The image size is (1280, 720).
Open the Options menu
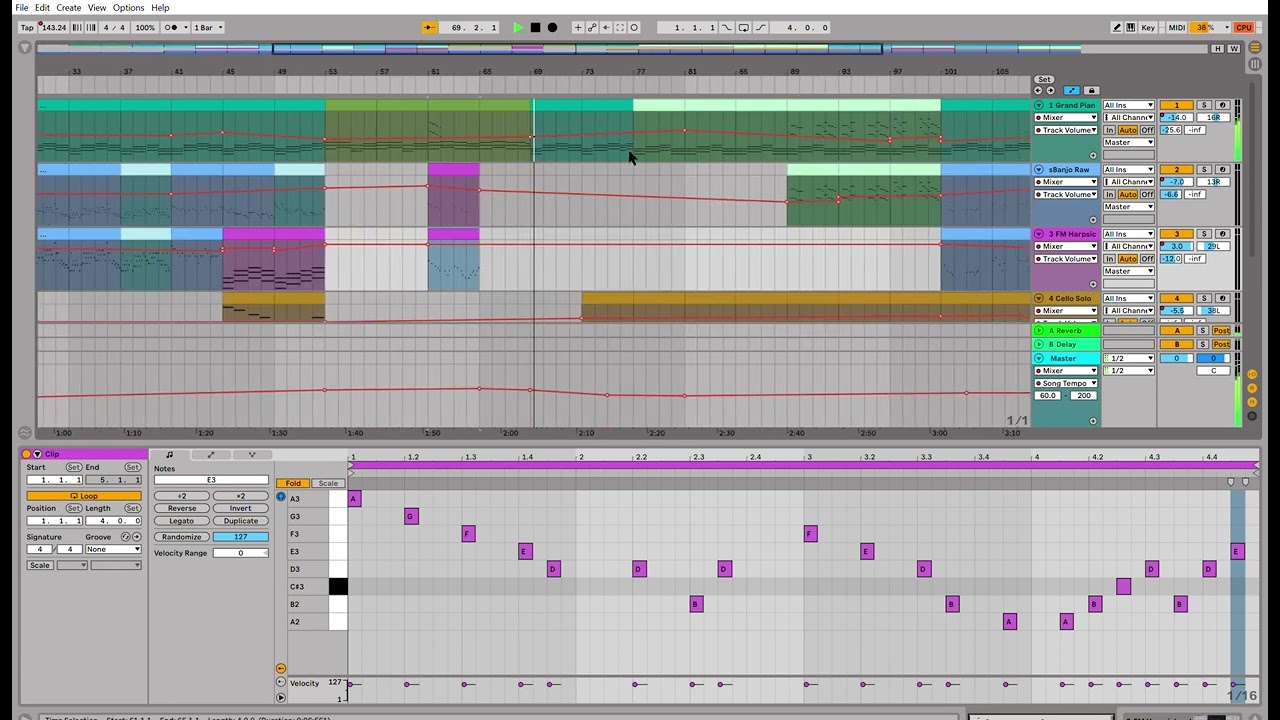pos(128,7)
